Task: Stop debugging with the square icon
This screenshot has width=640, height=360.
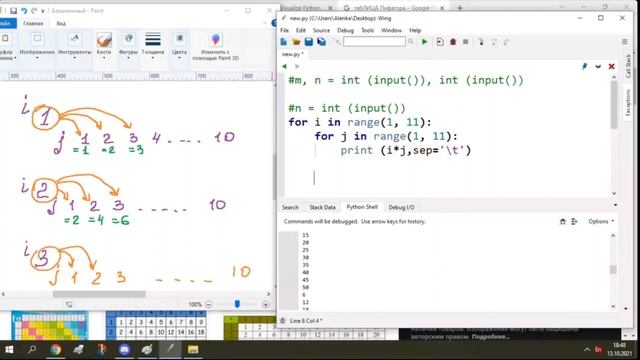Action: [x=466, y=42]
